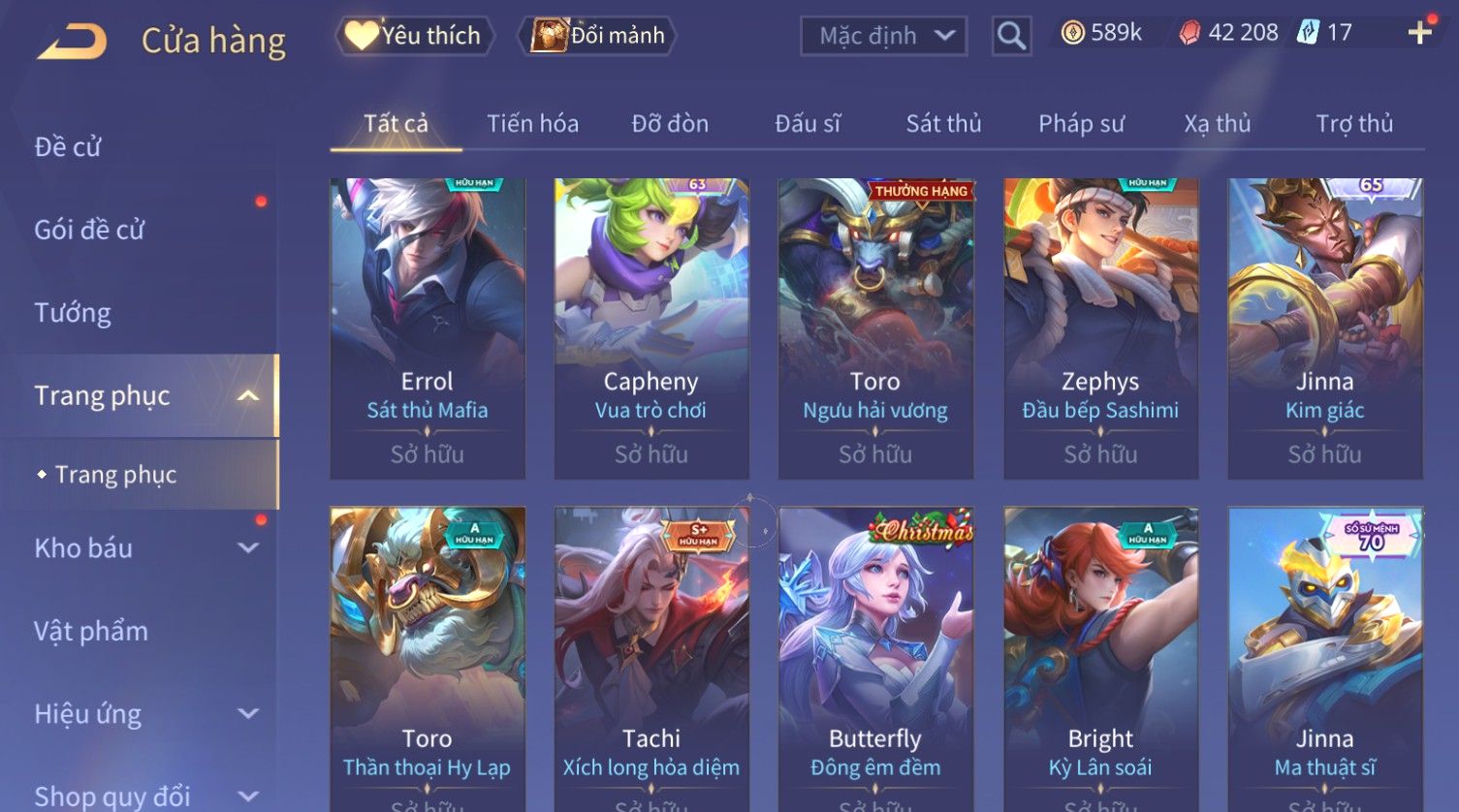The image size is (1459, 812).
Task: Click the plus icon to add currency
Action: point(1419,32)
